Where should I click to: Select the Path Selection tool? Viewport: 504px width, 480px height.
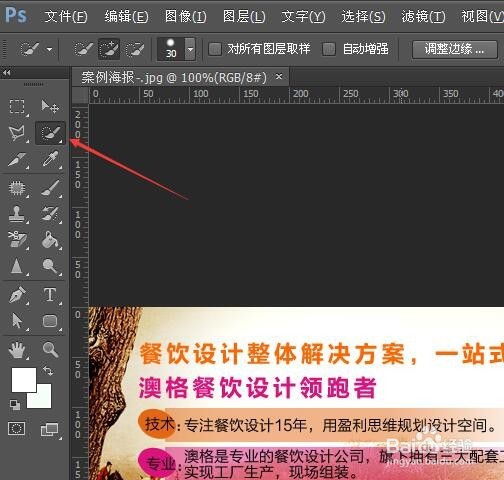17,321
